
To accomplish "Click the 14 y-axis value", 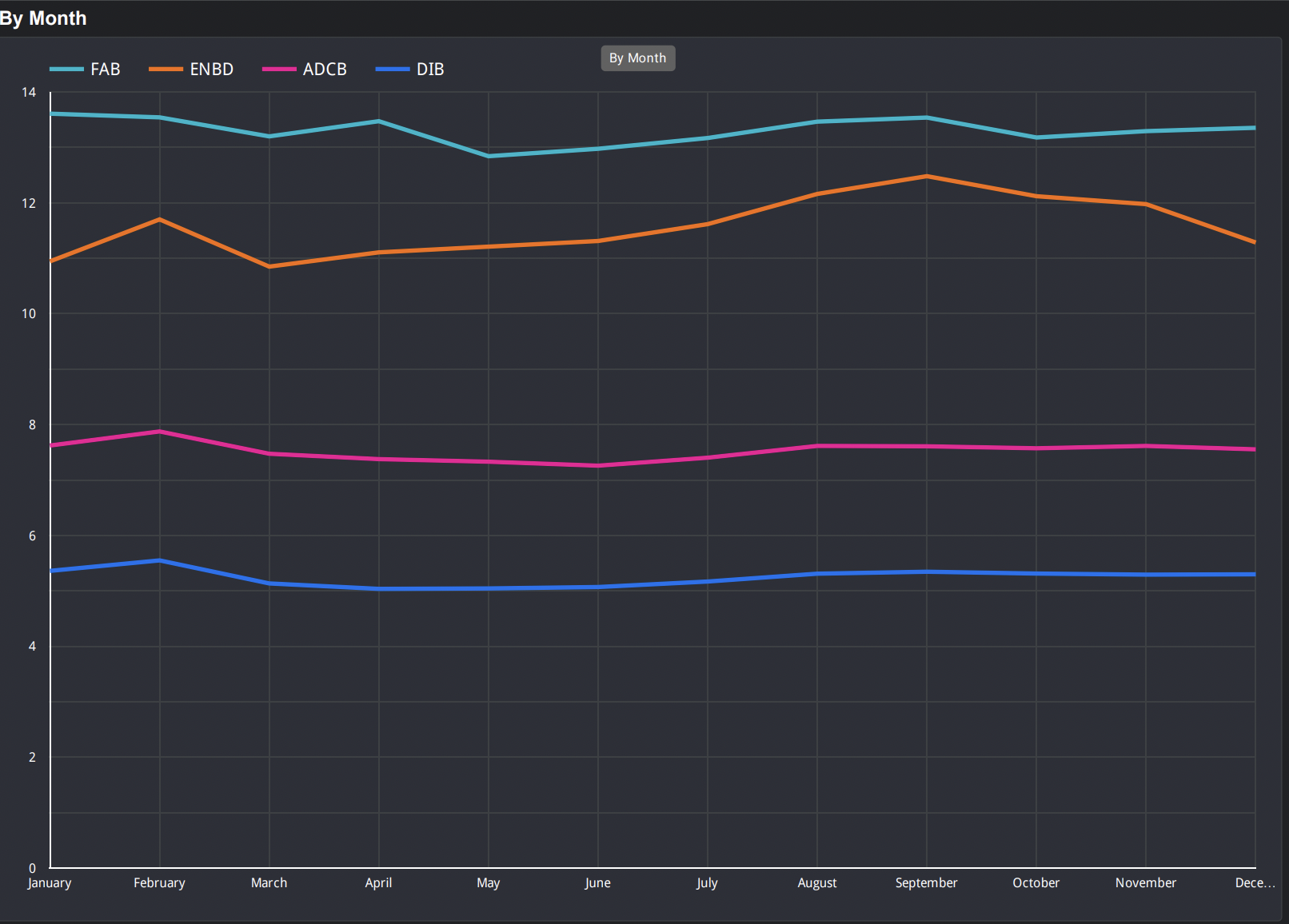I will 29,93.
